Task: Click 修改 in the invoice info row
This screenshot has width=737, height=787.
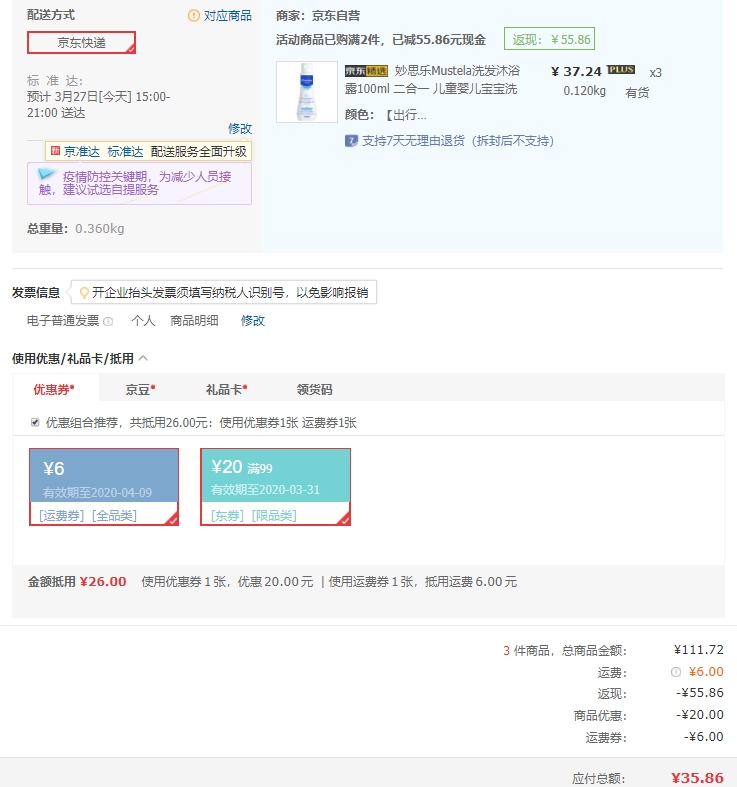Action: coord(253,321)
